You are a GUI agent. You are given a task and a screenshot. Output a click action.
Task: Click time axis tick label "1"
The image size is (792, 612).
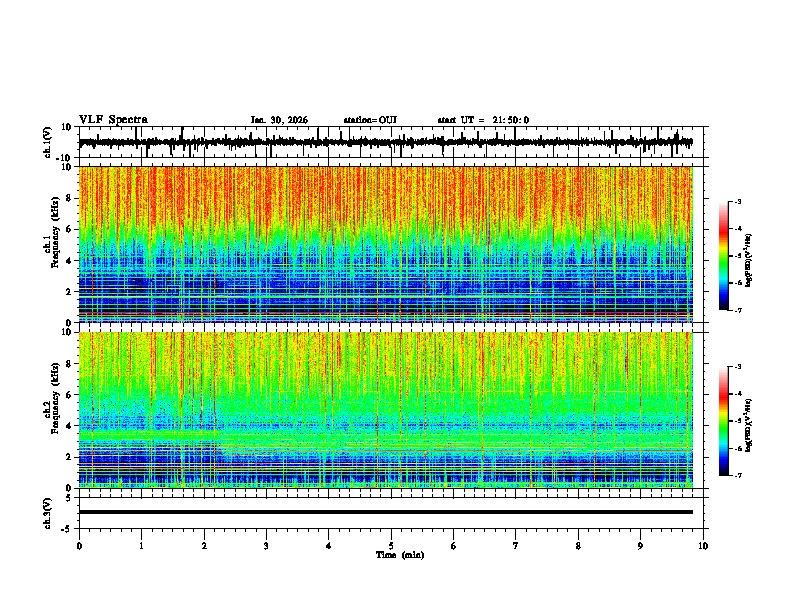(141, 546)
